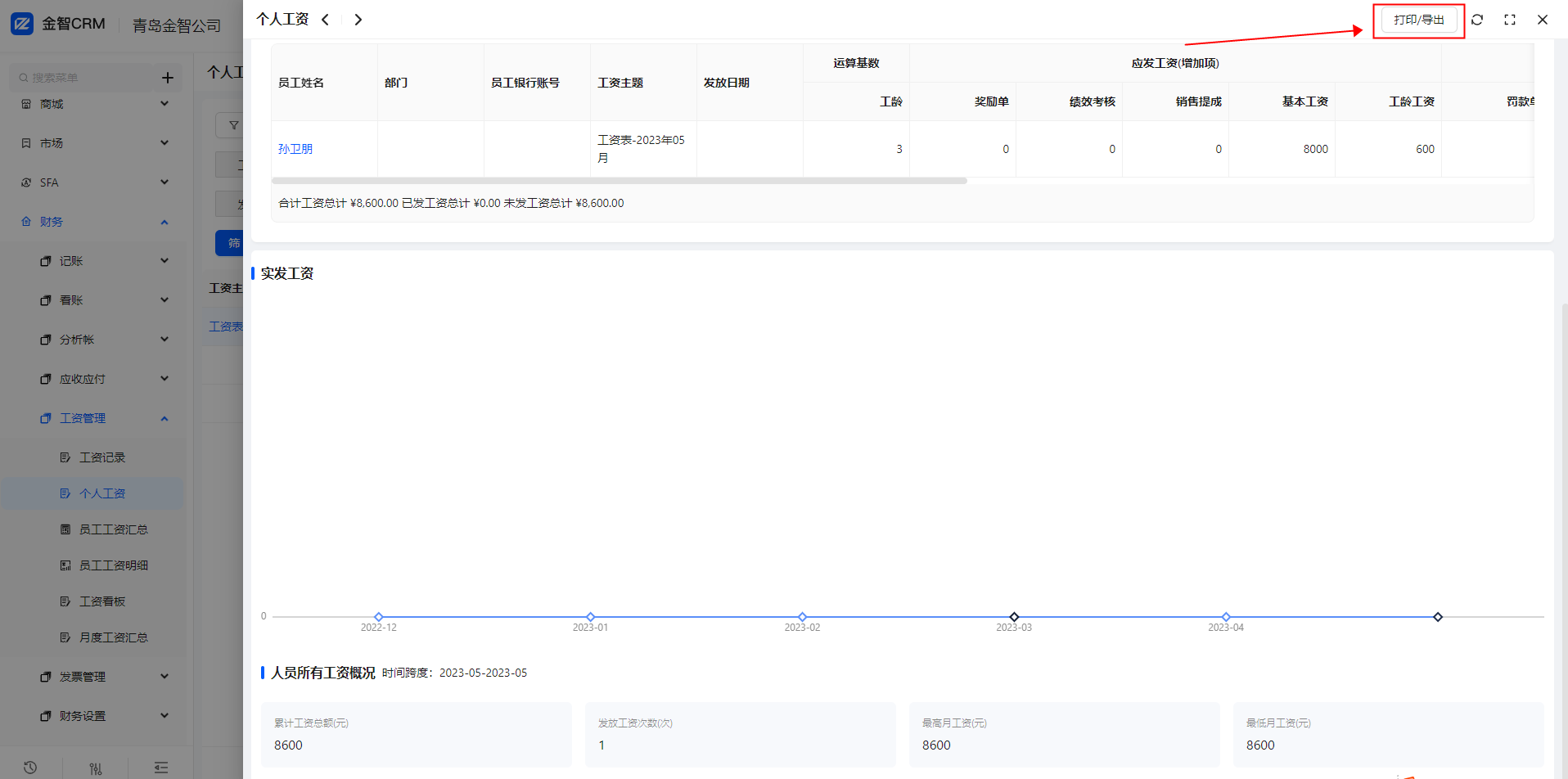
Task: Expand 记账 submenu chevron
Action: pos(164,261)
